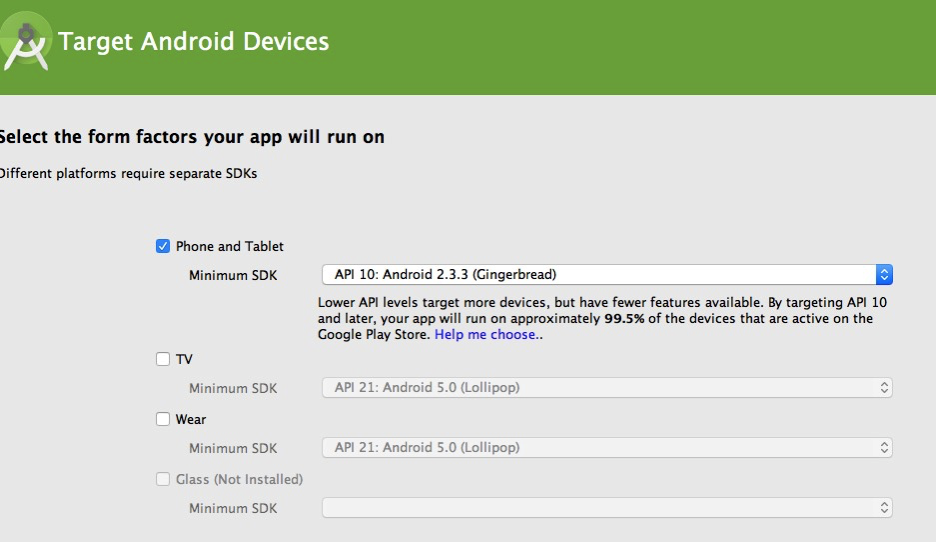This screenshot has height=542, width=936.
Task: Click the 'Glass (Not Installed)' label
Action: point(239,479)
